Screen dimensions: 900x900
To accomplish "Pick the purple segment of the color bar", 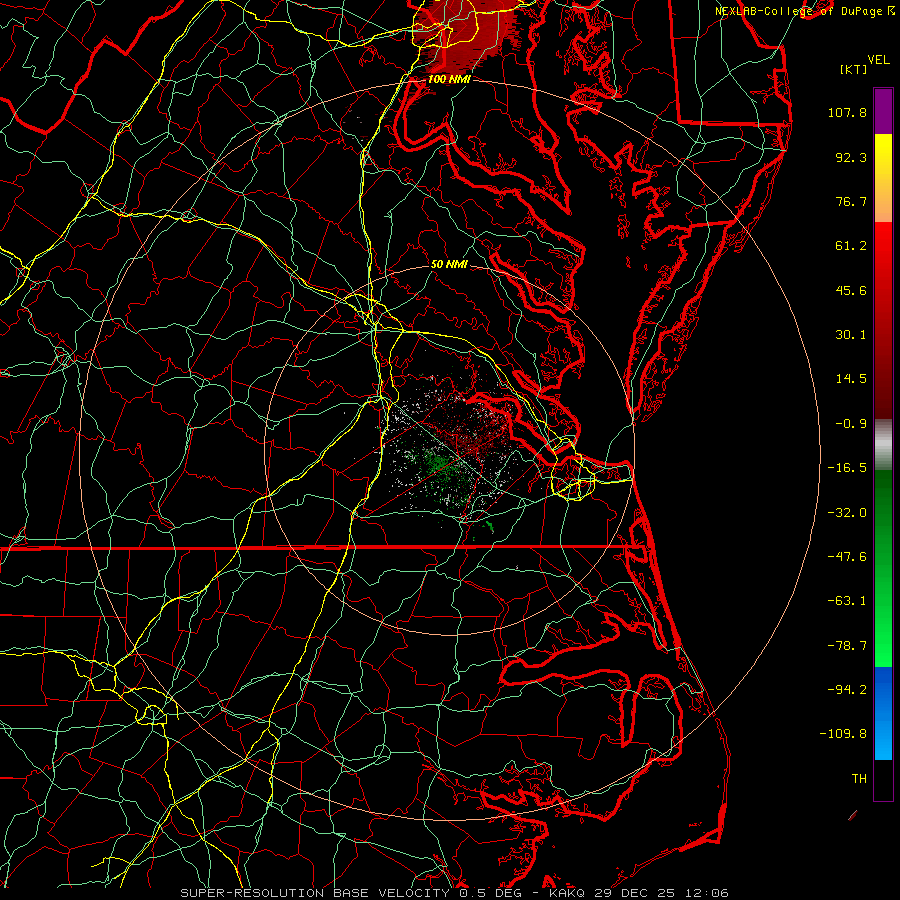I will 883,112.
